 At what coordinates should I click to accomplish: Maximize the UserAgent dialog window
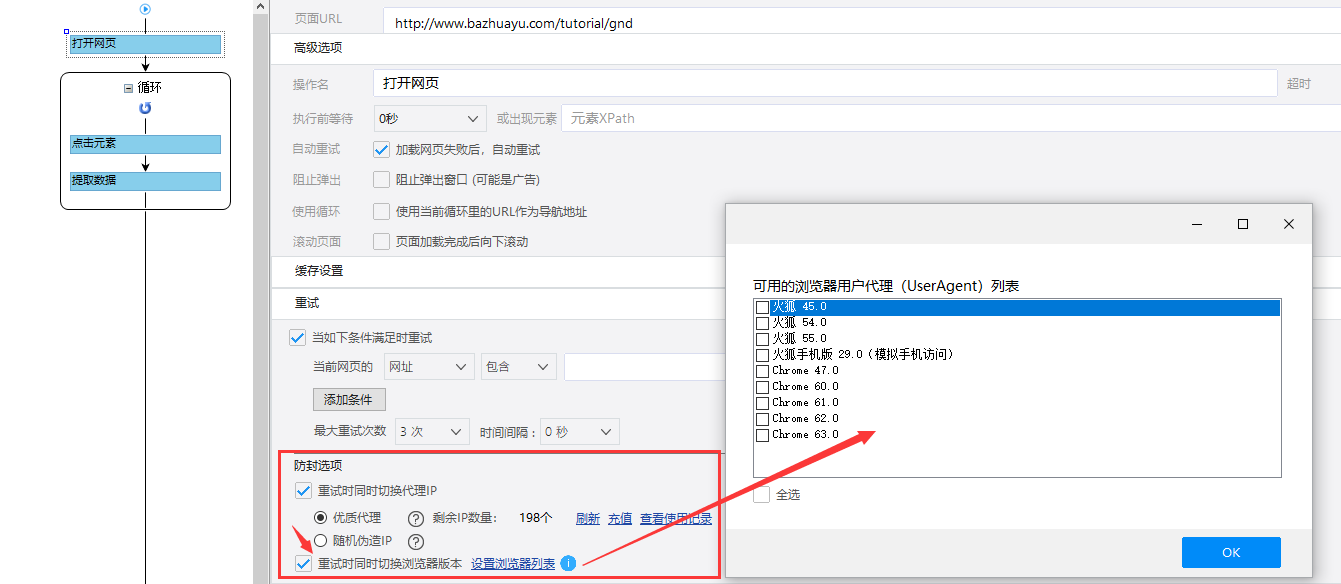[x=1243, y=224]
